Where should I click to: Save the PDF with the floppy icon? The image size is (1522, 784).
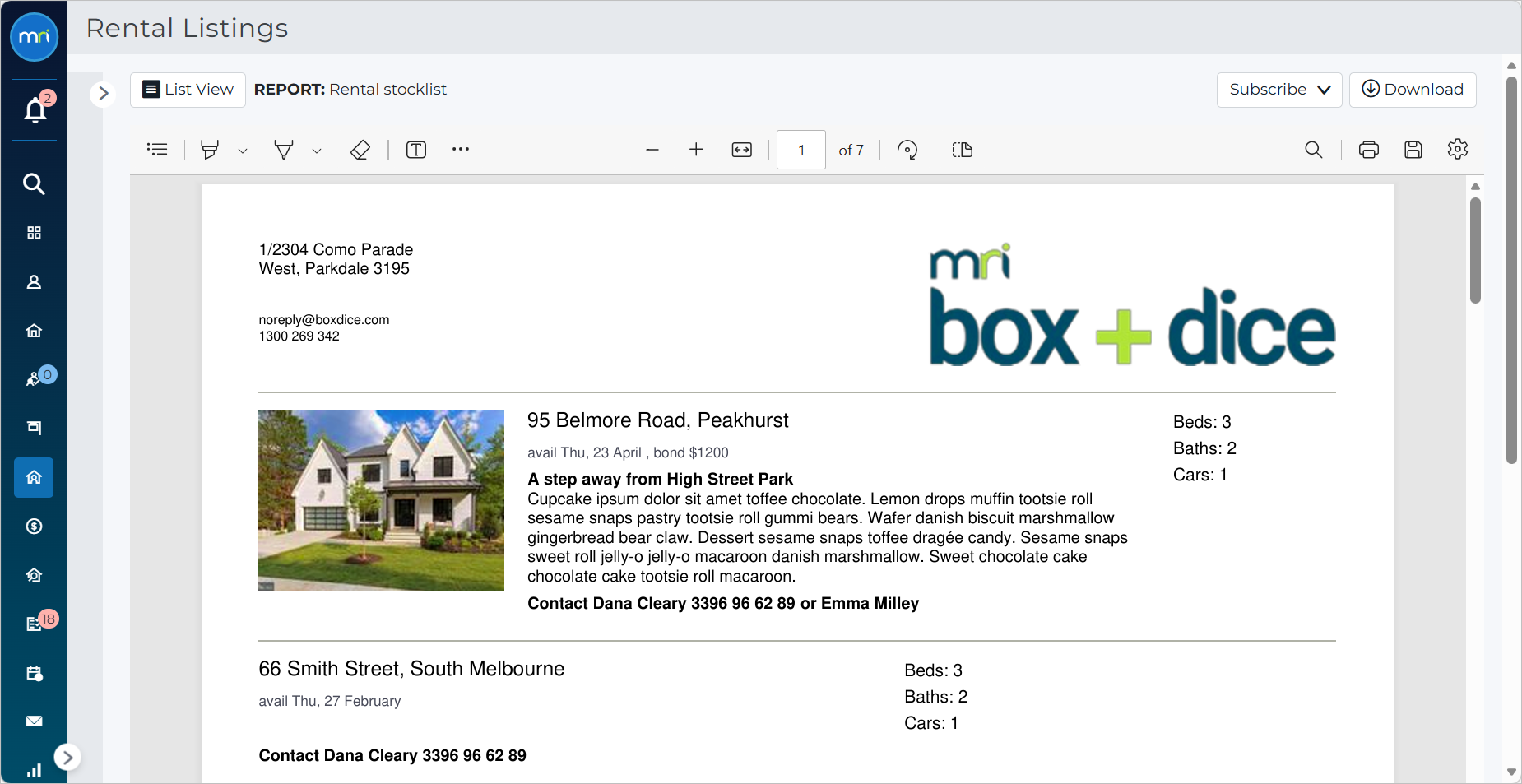coord(1413,150)
